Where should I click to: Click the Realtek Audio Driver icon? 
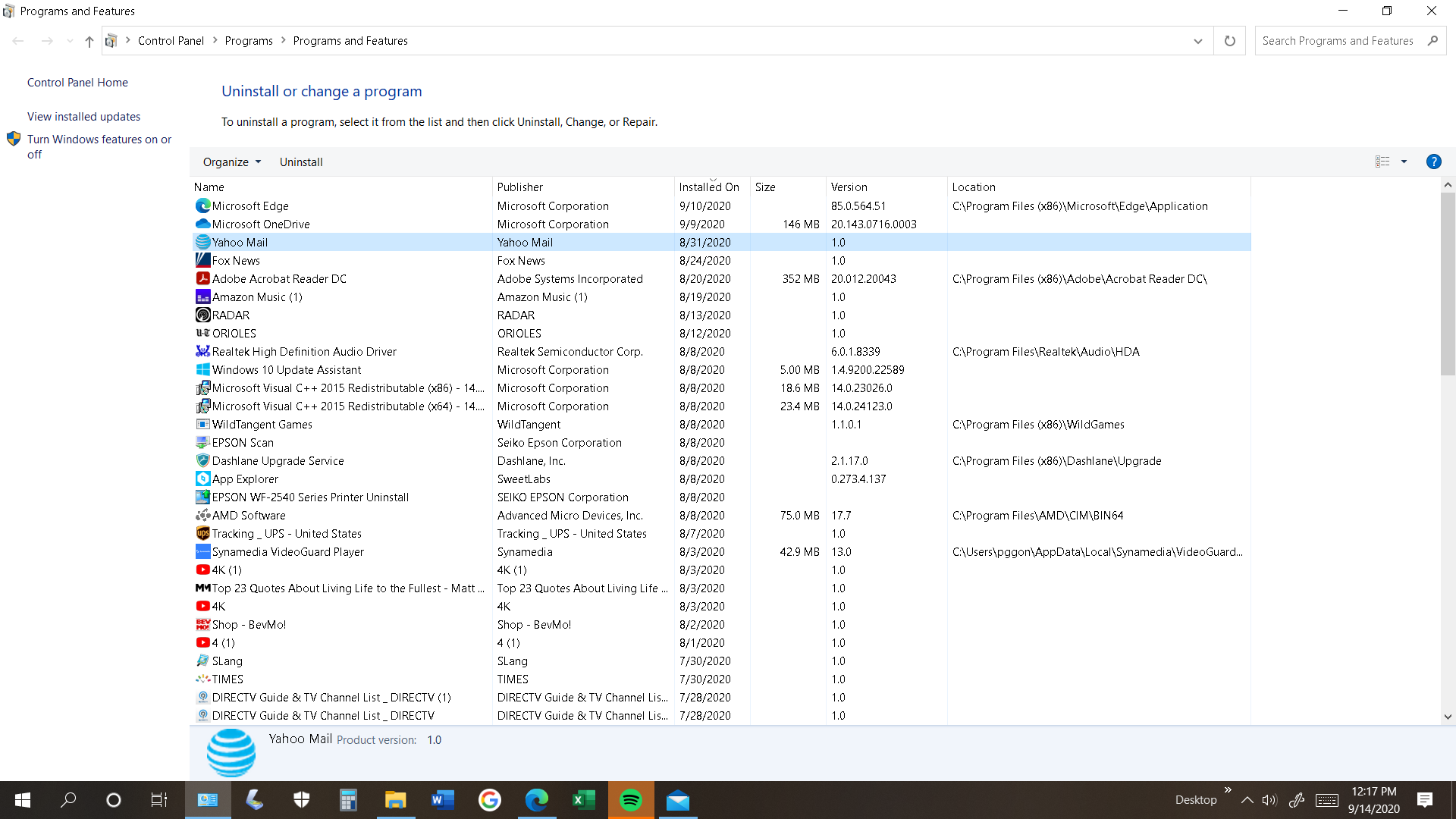tap(202, 351)
